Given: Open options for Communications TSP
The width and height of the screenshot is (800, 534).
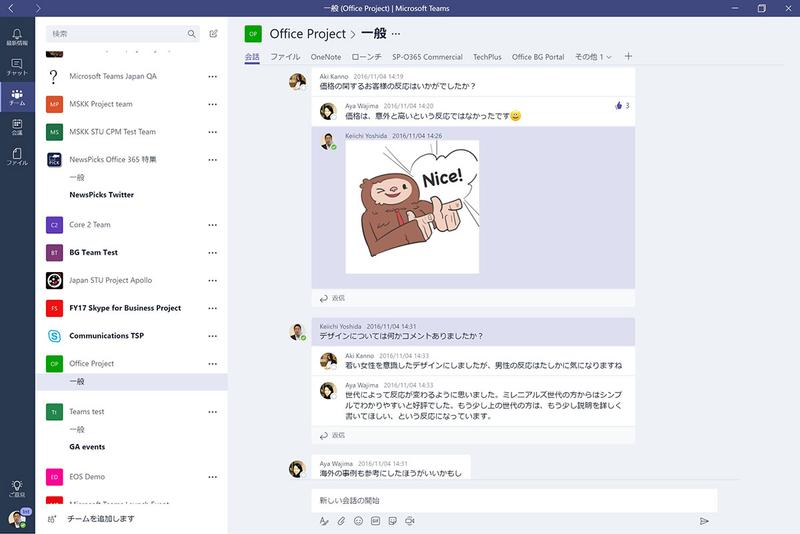Looking at the screenshot, I should click(x=213, y=336).
